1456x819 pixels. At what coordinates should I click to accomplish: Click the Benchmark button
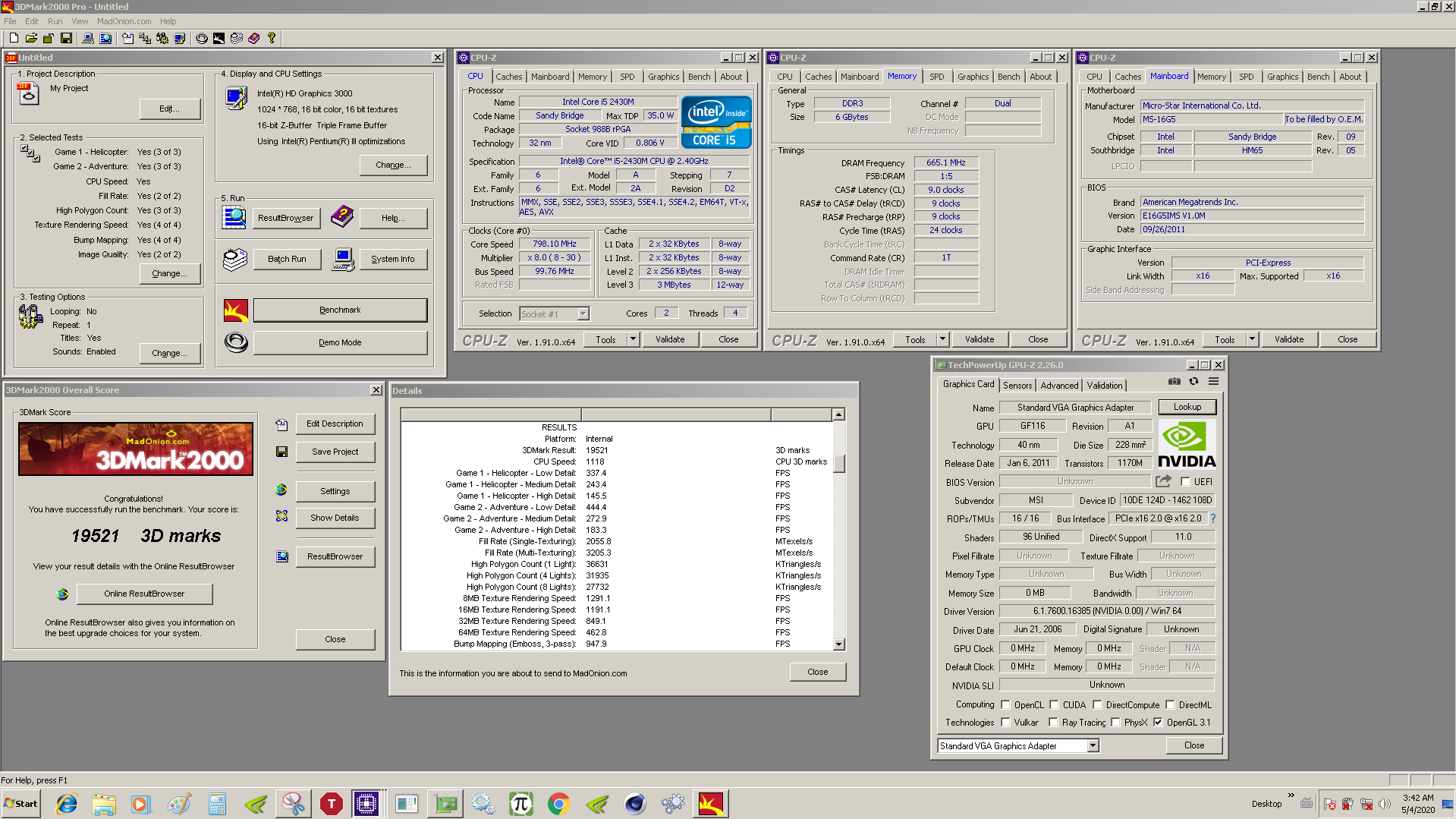point(340,310)
